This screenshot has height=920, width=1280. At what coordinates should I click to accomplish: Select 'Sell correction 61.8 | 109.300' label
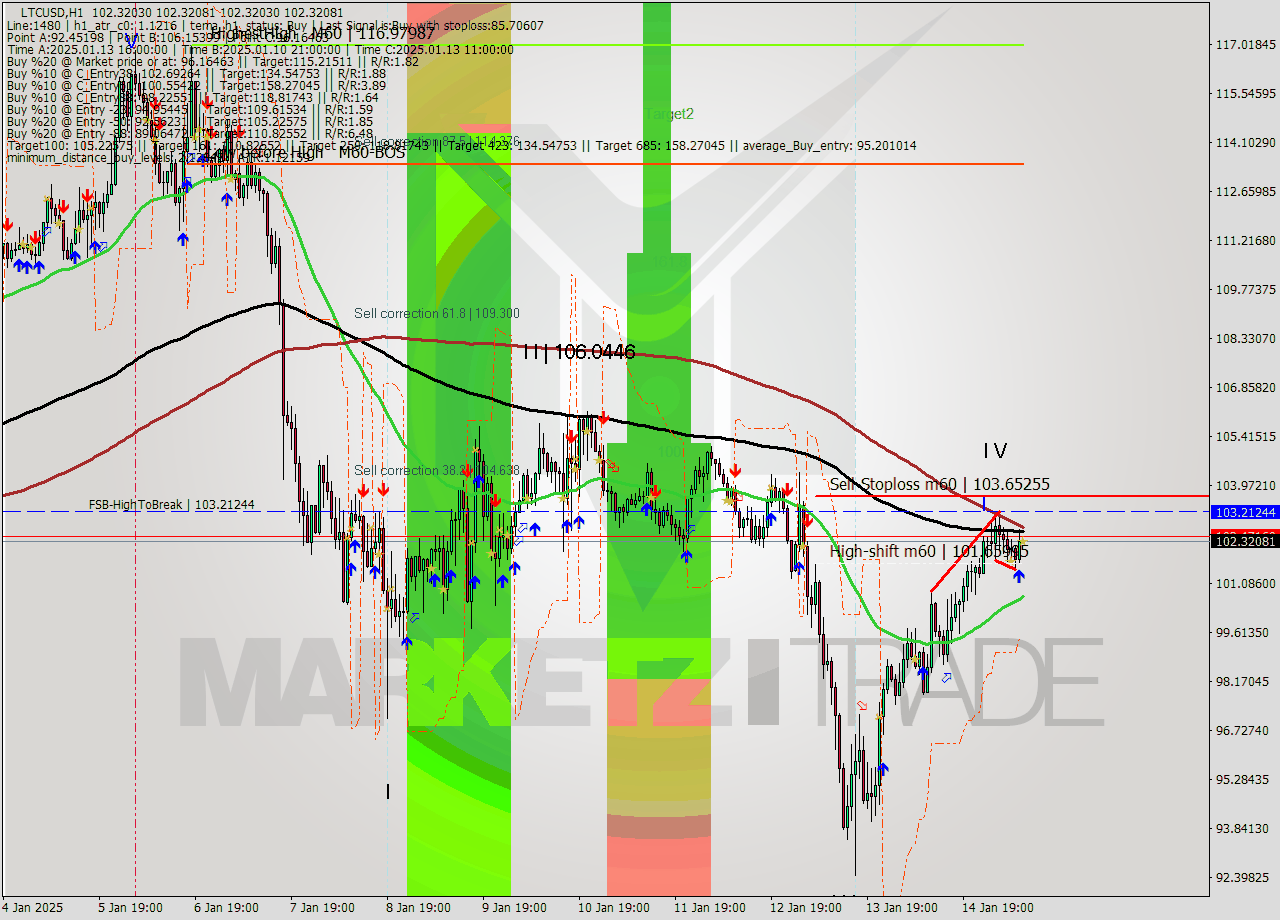[437, 314]
